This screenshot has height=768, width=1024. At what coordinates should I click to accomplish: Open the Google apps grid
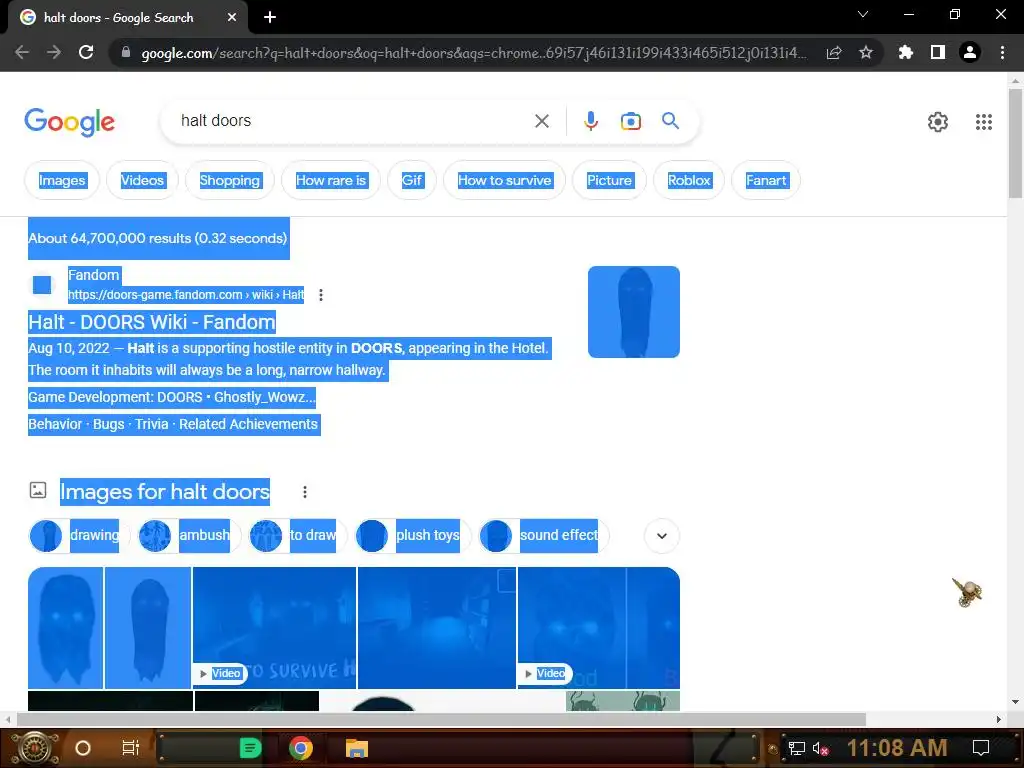coord(984,121)
